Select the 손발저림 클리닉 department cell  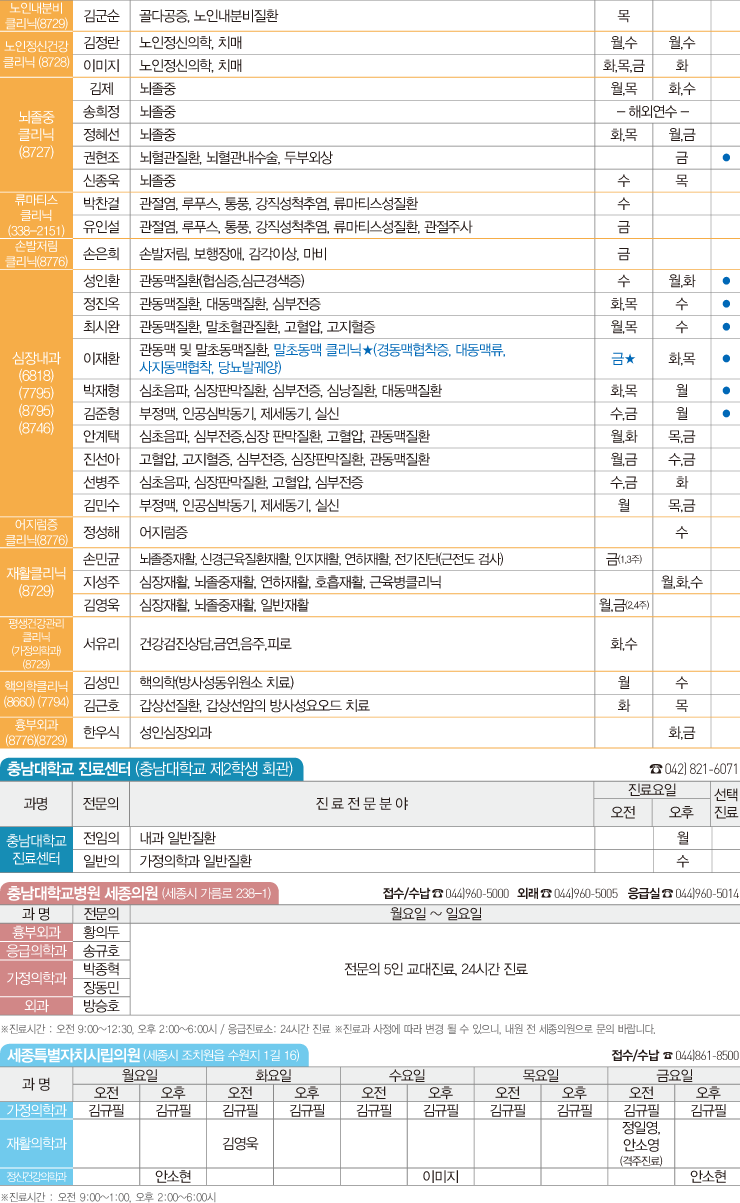pos(37,254)
